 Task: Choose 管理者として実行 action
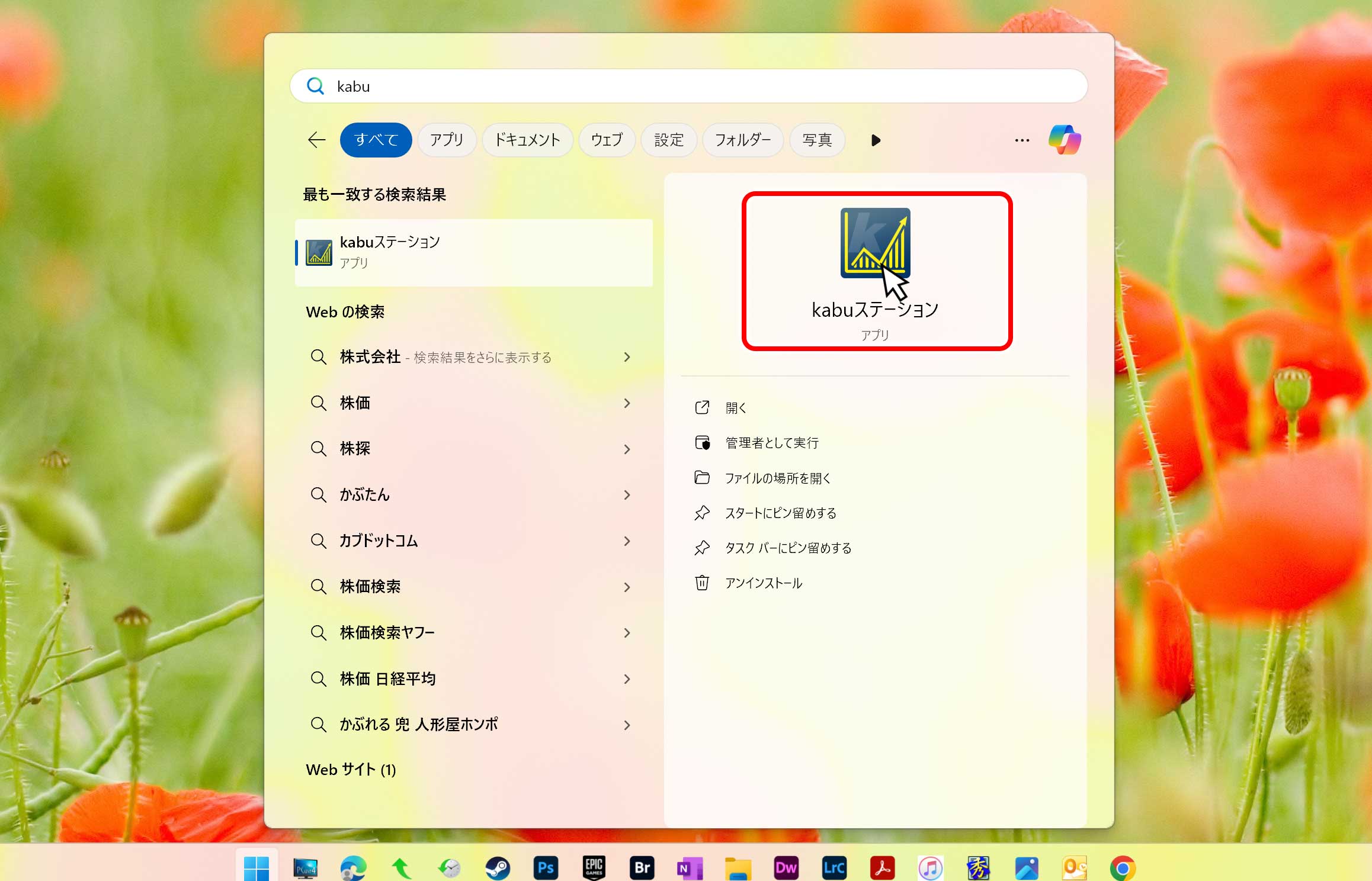[756, 443]
